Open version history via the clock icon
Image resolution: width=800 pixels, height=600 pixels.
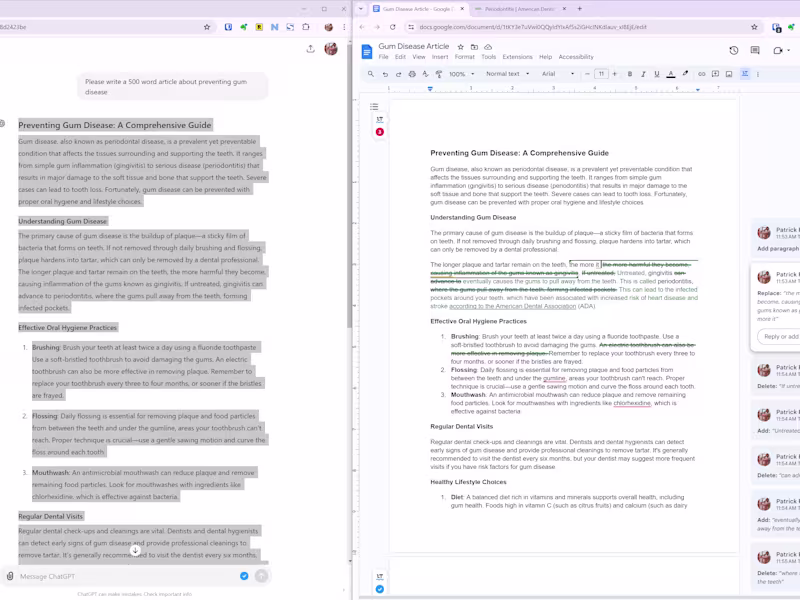(734, 50)
